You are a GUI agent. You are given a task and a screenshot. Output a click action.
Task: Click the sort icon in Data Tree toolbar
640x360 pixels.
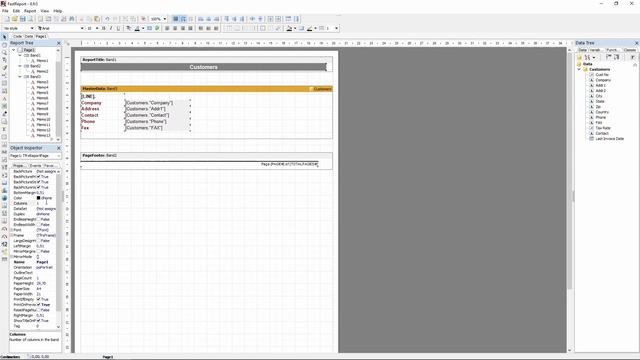coord(587,57)
